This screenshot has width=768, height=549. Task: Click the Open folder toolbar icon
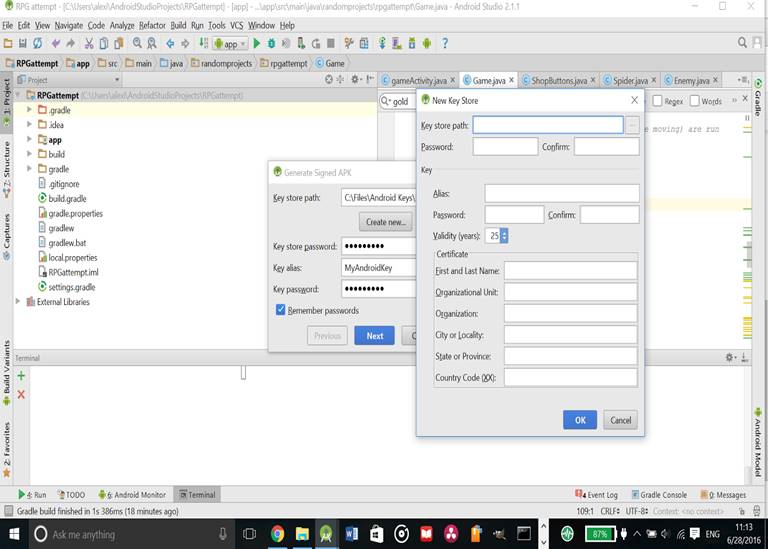coord(8,44)
